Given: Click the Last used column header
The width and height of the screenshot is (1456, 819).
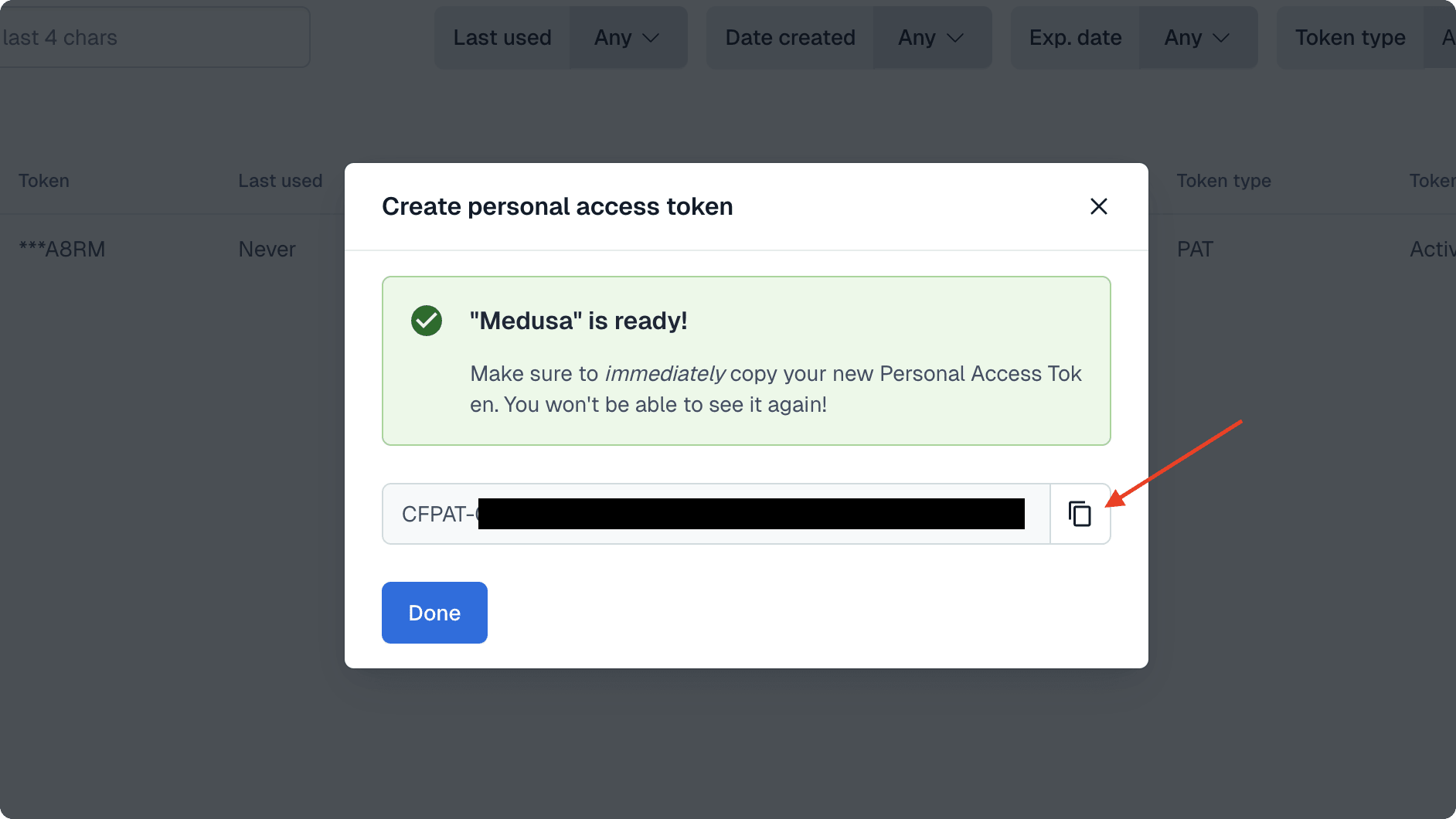Looking at the screenshot, I should 280,180.
